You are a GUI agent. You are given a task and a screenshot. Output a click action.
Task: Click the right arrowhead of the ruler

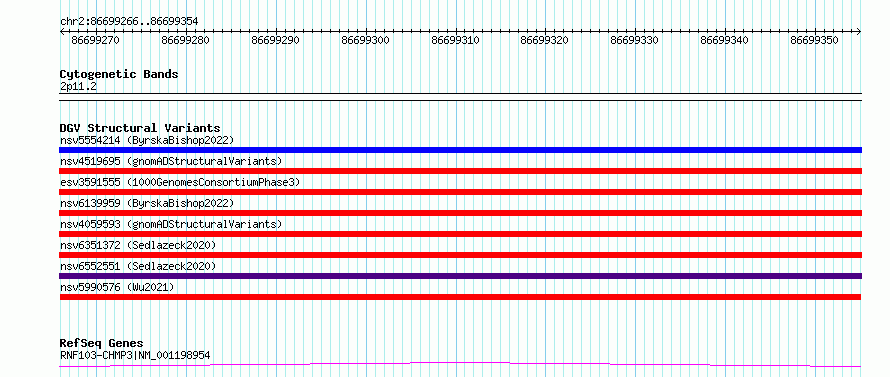click(x=859, y=31)
